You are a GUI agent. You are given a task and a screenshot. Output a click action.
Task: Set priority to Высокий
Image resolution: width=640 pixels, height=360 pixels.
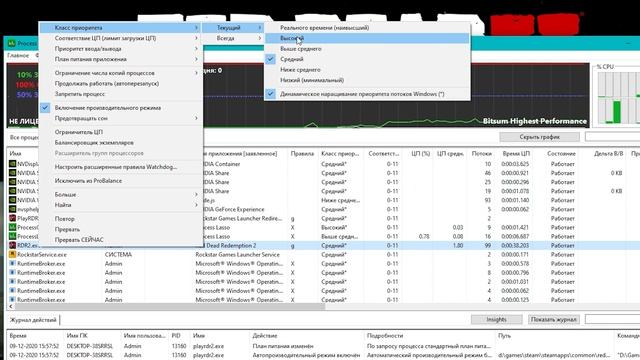point(367,38)
